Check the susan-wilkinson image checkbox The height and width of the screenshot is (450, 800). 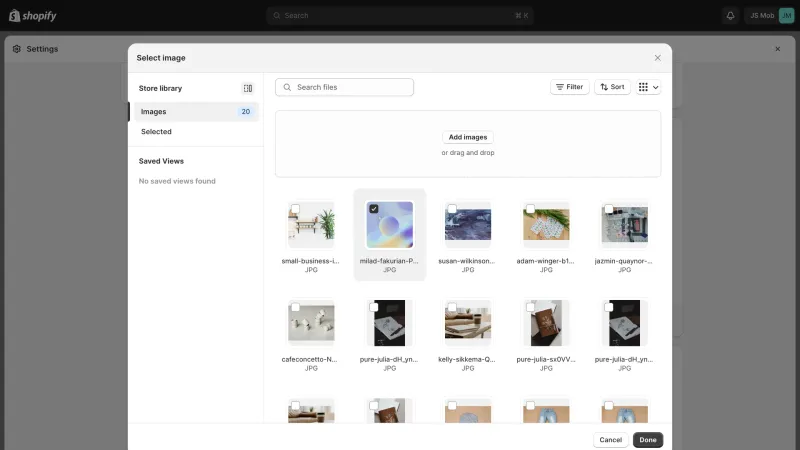click(x=452, y=209)
